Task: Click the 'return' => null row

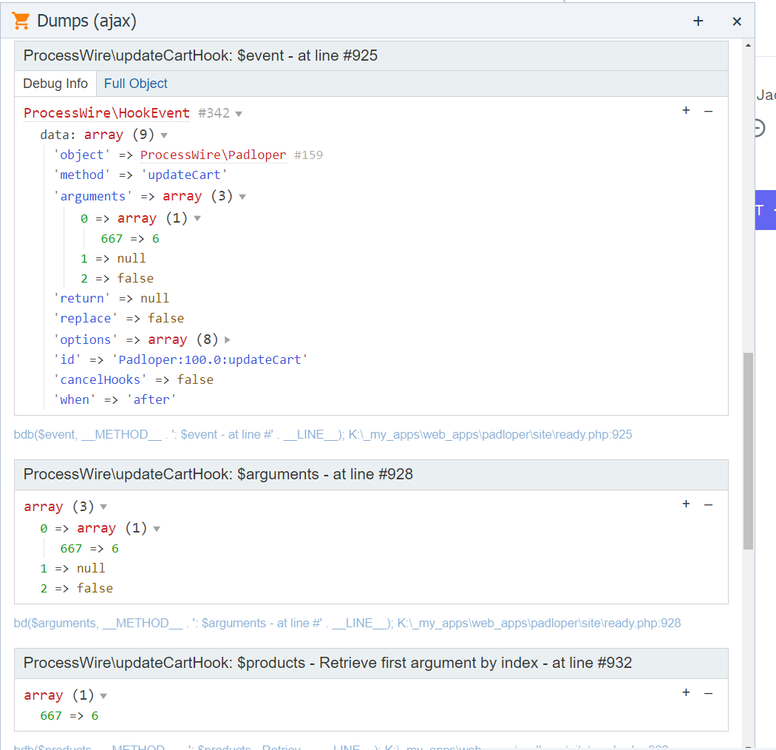Action: point(111,299)
